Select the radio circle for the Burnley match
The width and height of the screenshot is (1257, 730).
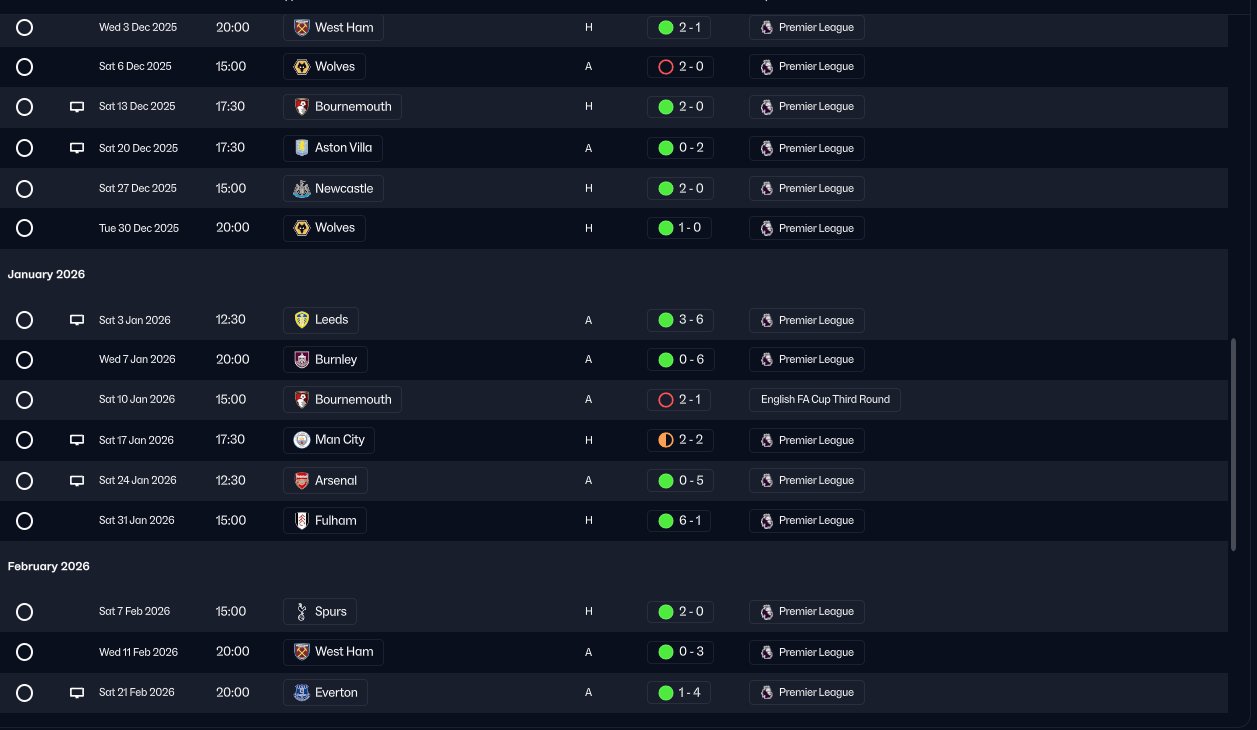25,360
